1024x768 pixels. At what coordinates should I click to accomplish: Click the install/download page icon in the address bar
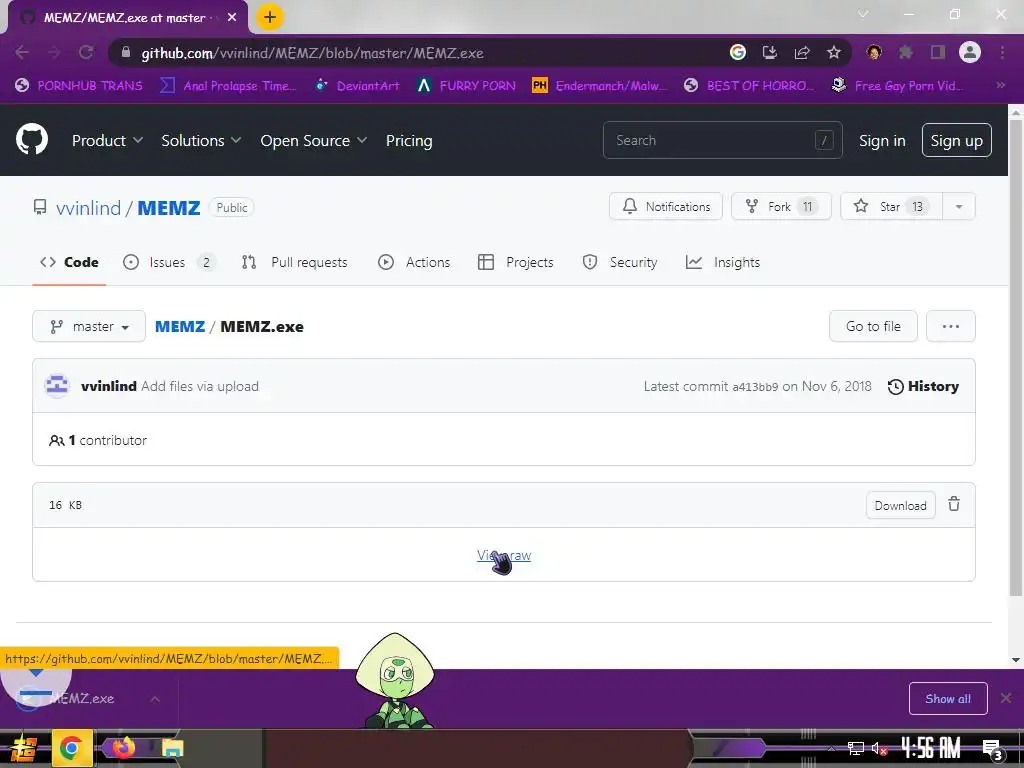click(x=770, y=52)
